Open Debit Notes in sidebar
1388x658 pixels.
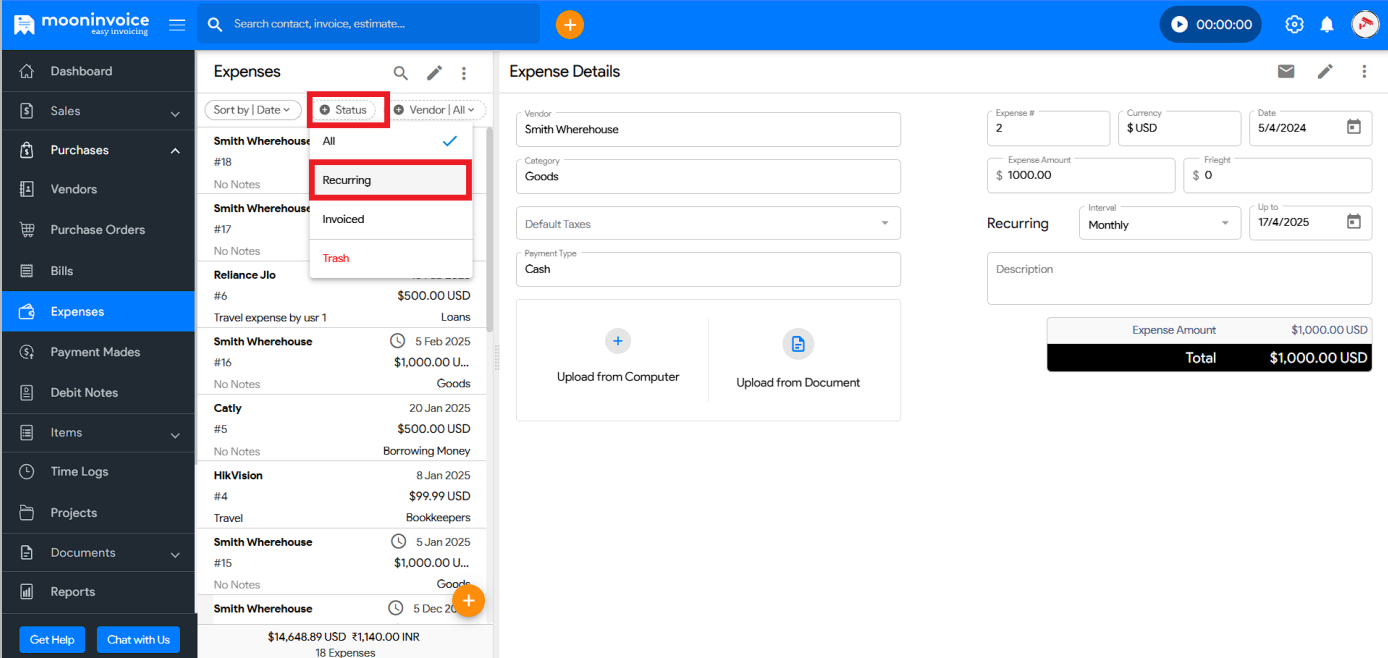tap(98, 392)
